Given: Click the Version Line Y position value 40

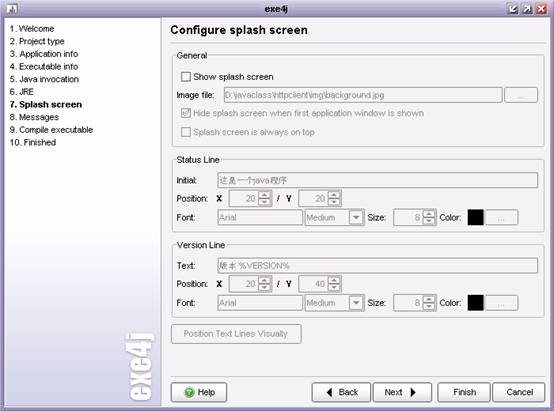Looking at the screenshot, I should 313,284.
